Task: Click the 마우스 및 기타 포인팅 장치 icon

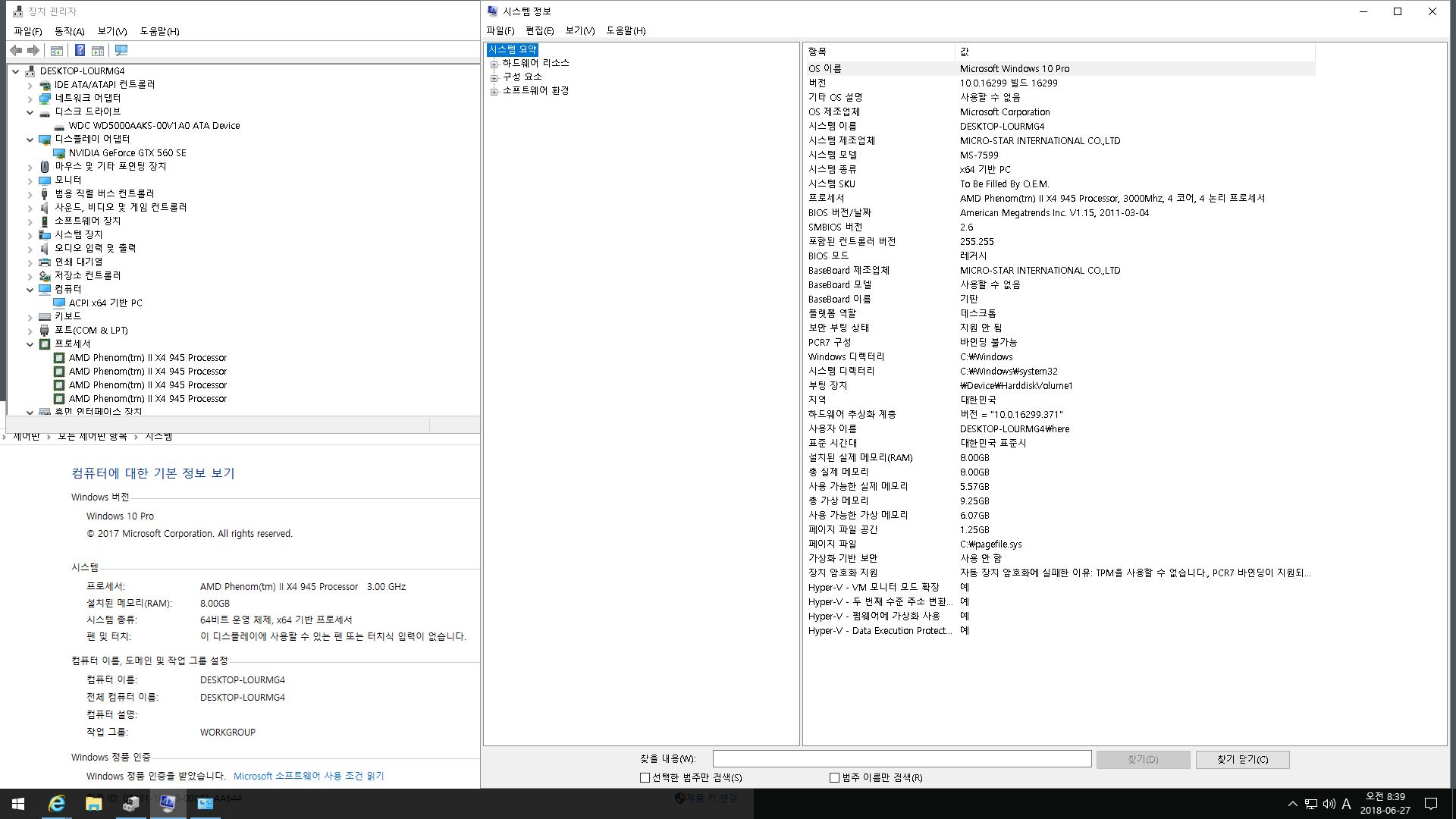Action: point(45,166)
